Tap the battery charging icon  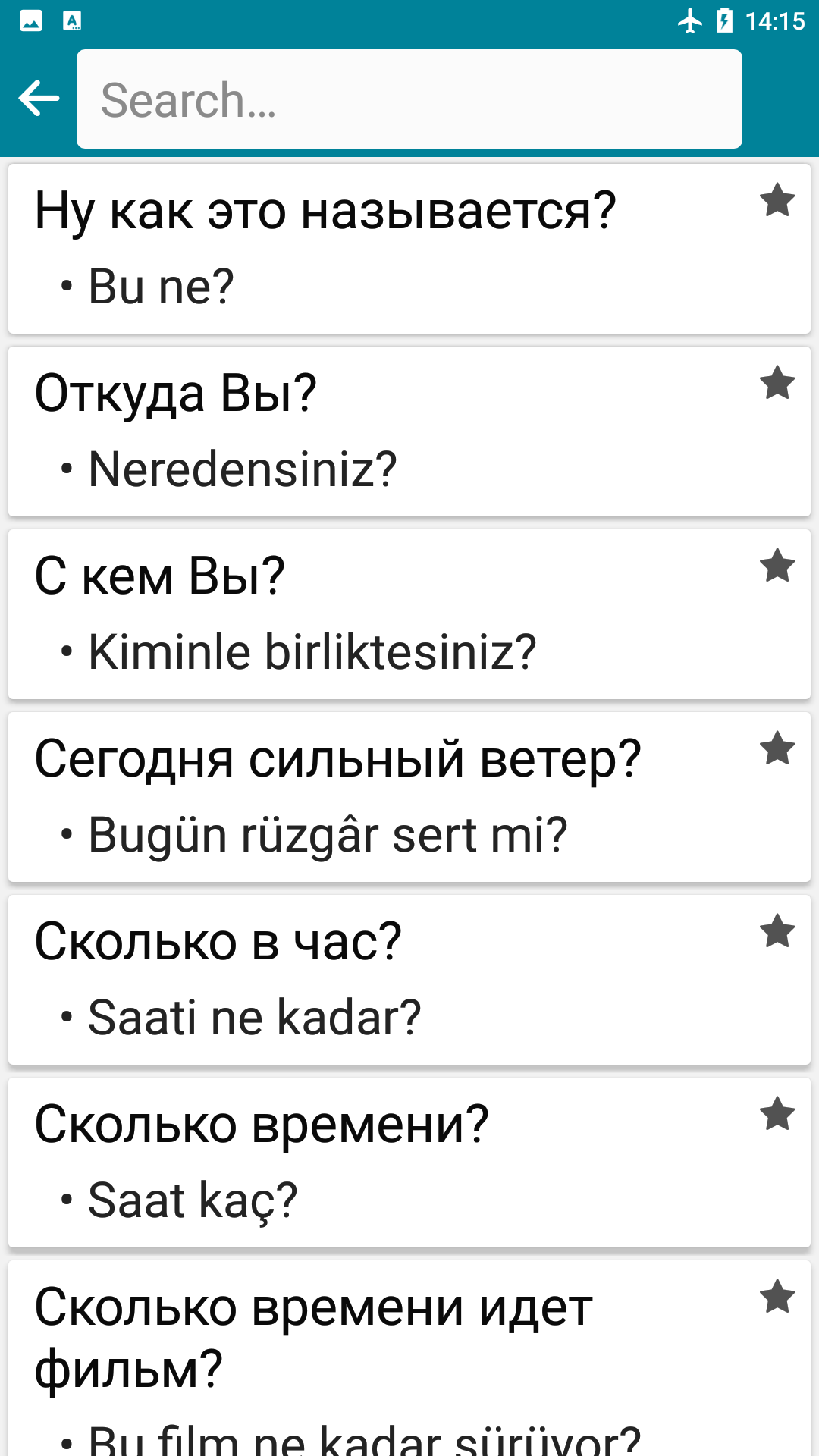tap(724, 20)
